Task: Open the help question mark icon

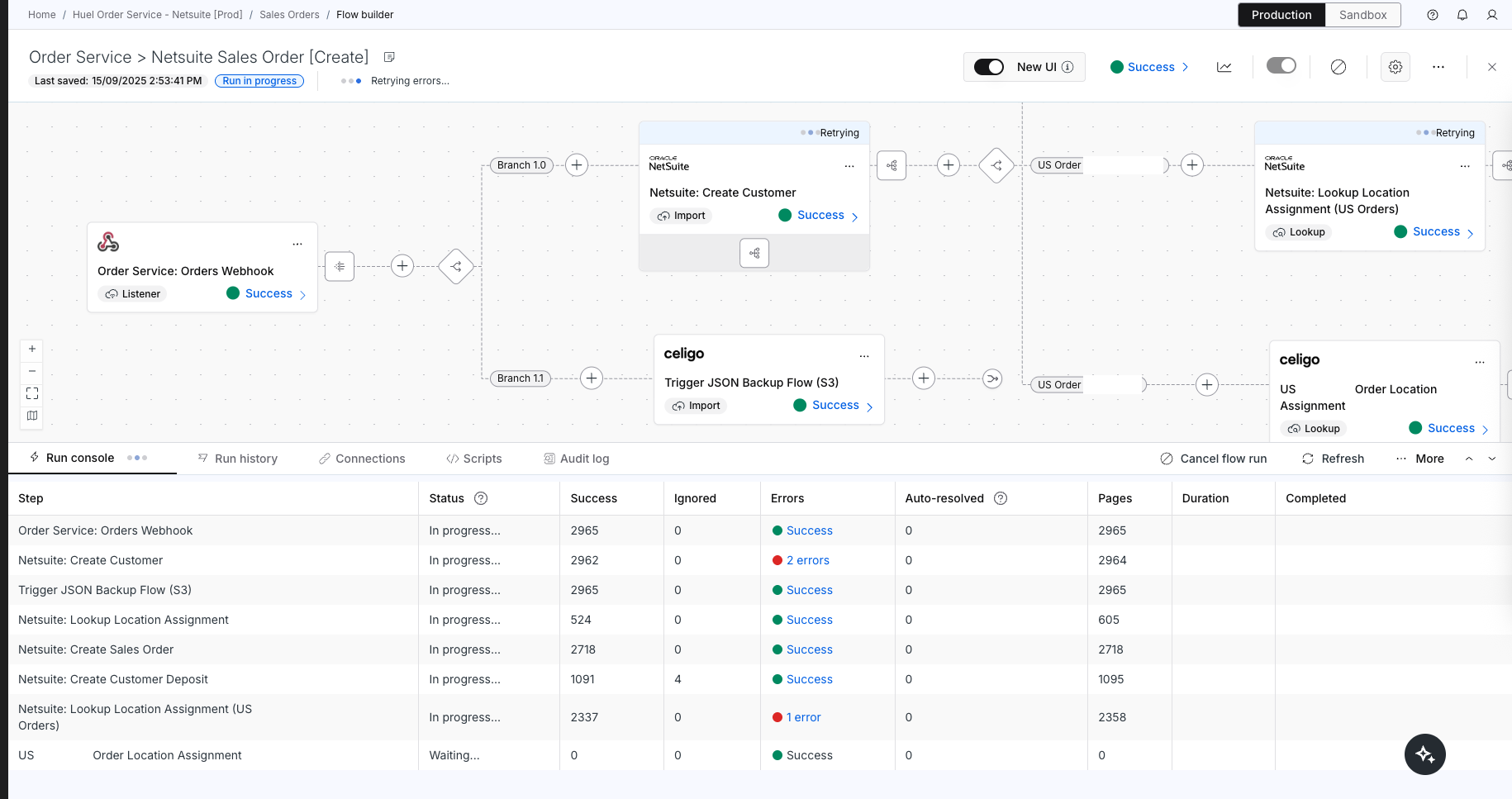Action: point(1432,15)
